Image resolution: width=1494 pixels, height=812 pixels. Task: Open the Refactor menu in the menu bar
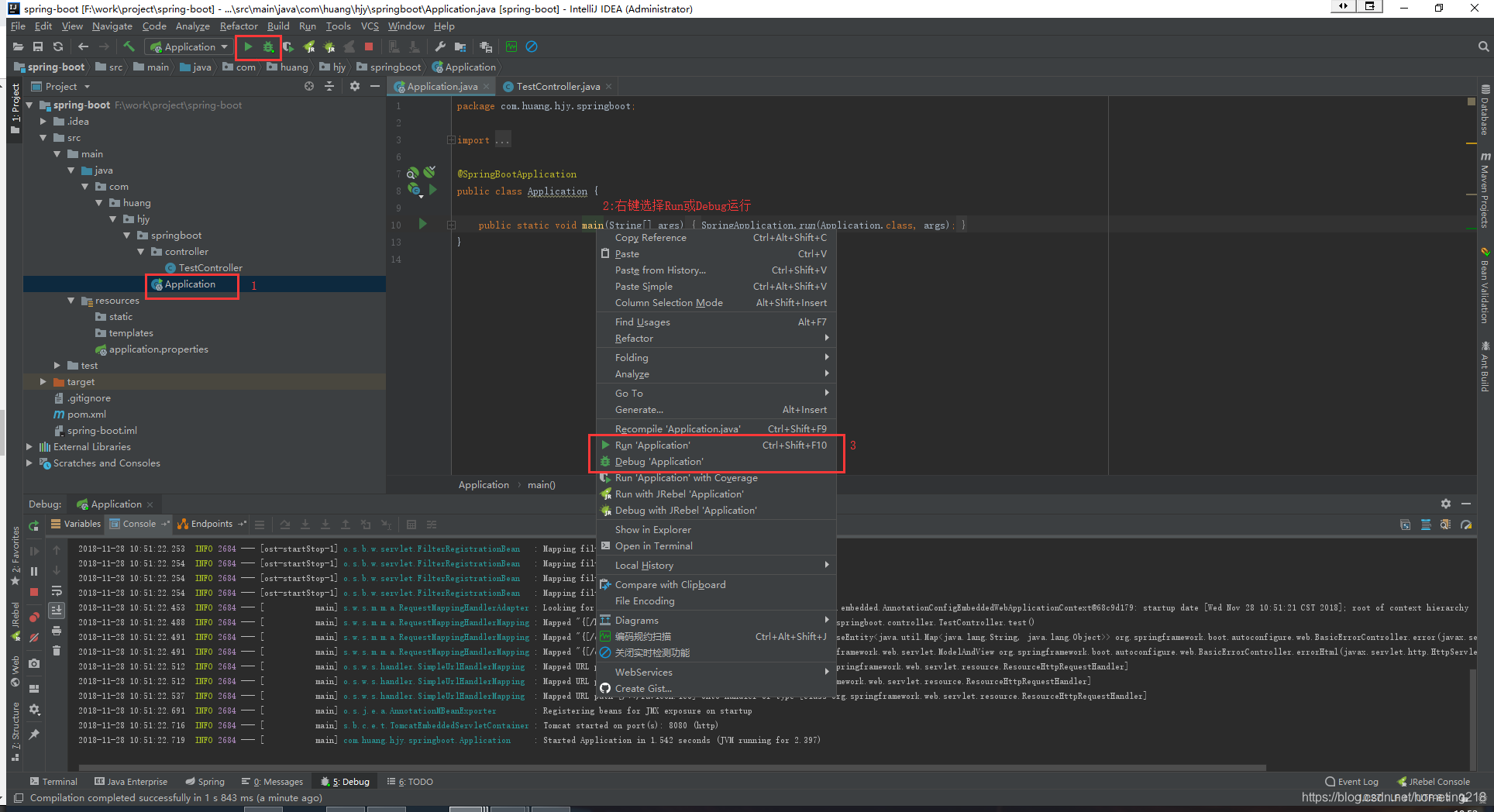pyautogui.click(x=239, y=26)
